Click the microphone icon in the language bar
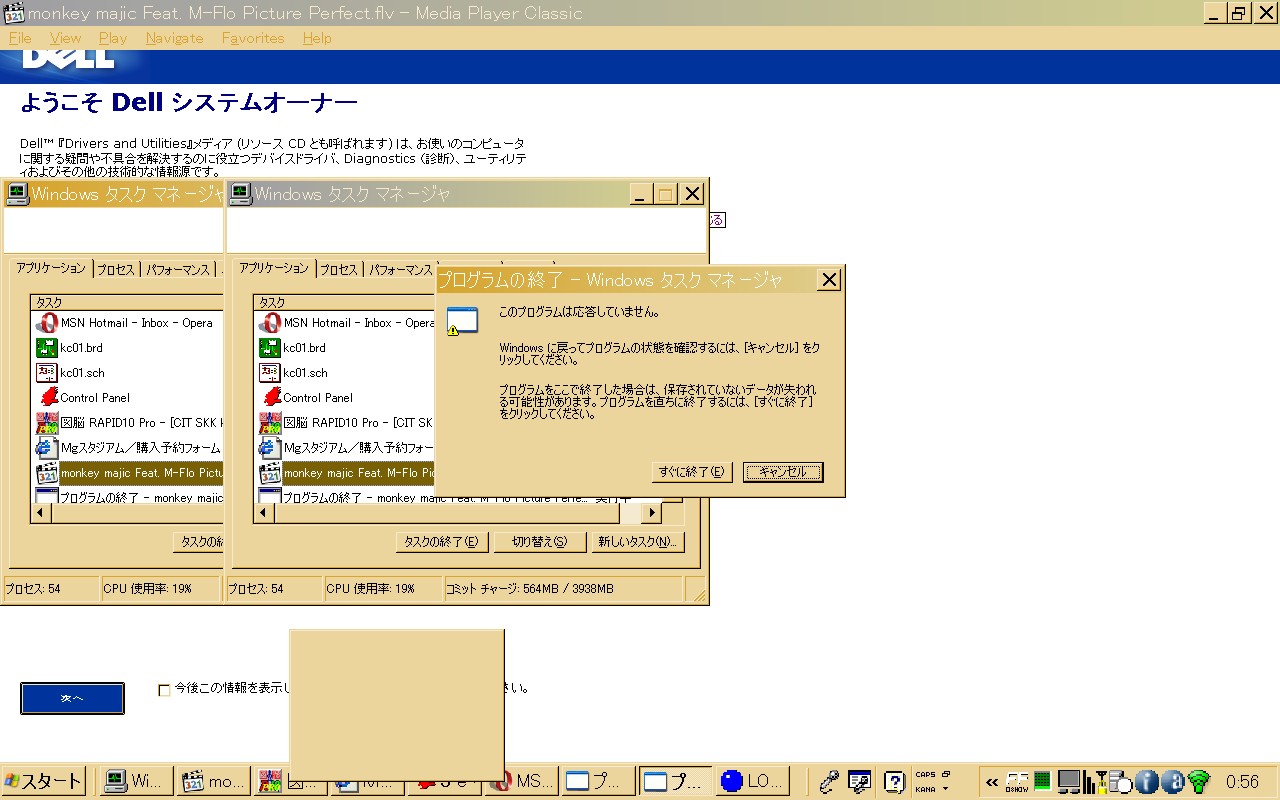This screenshot has height=800, width=1280. pyautogui.click(x=829, y=781)
